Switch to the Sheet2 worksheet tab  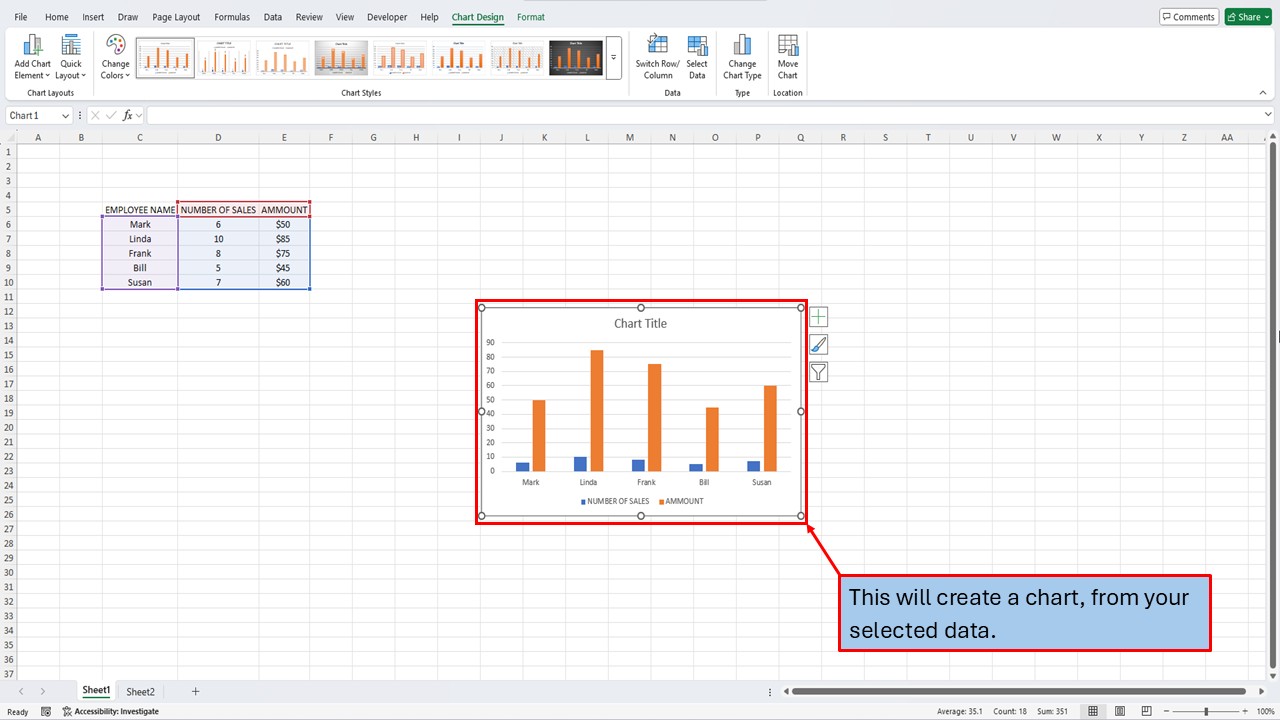[x=140, y=690]
